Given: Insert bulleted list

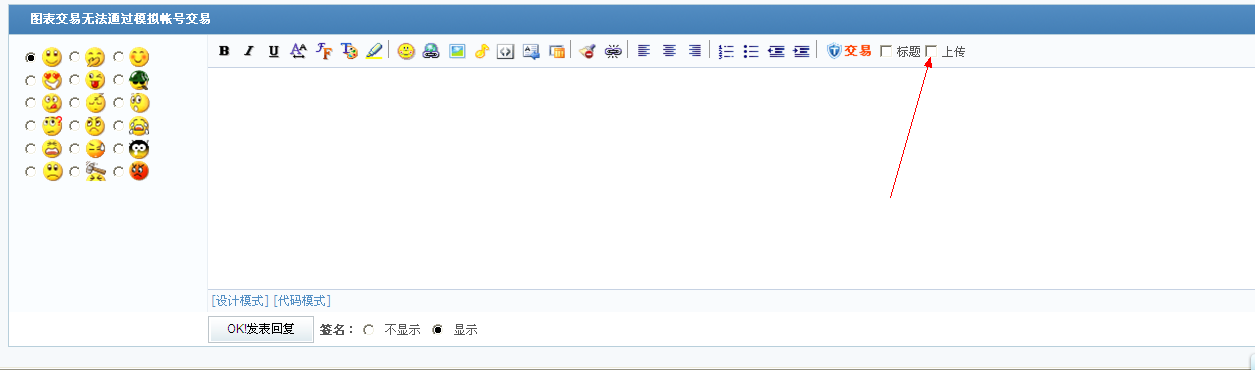Looking at the screenshot, I should [x=751, y=51].
